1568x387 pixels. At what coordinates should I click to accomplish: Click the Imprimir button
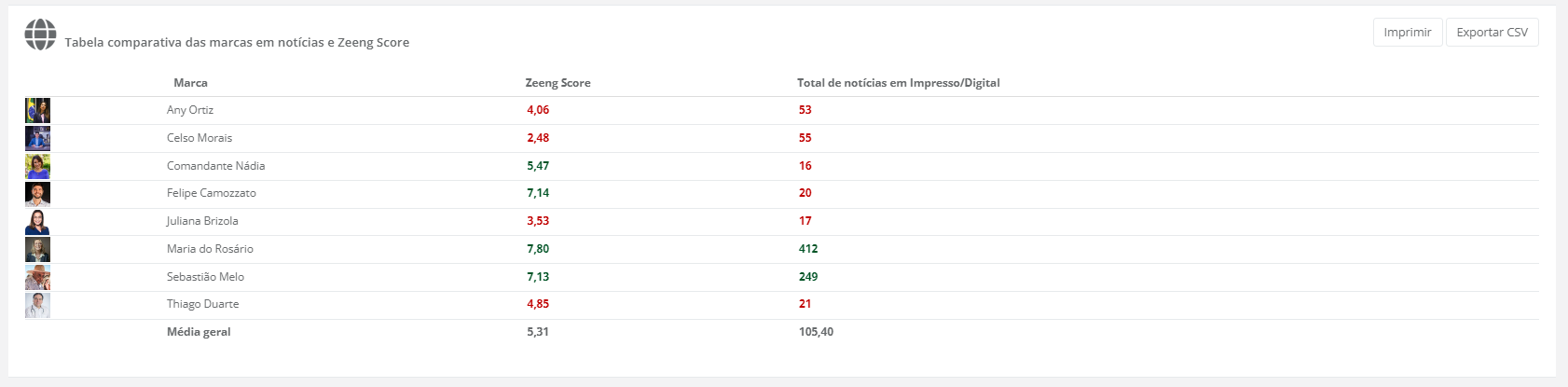(x=1407, y=33)
